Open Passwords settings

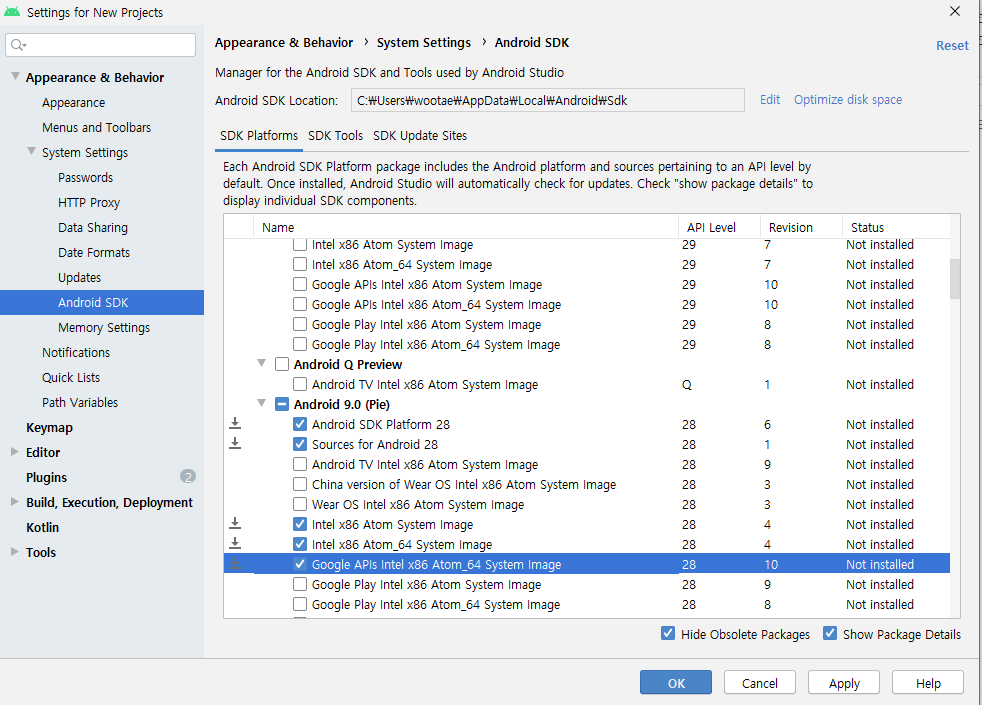click(x=86, y=178)
